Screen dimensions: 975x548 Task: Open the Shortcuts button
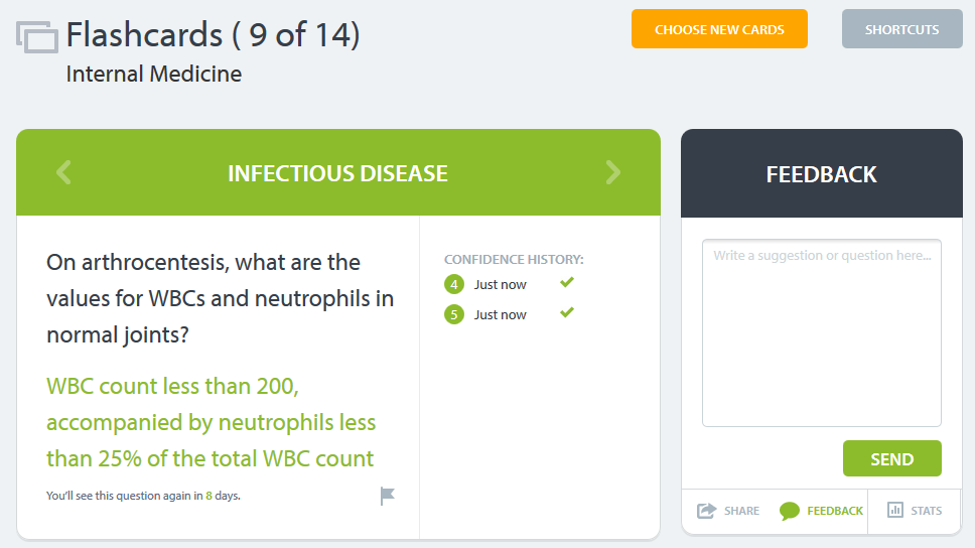[902, 29]
